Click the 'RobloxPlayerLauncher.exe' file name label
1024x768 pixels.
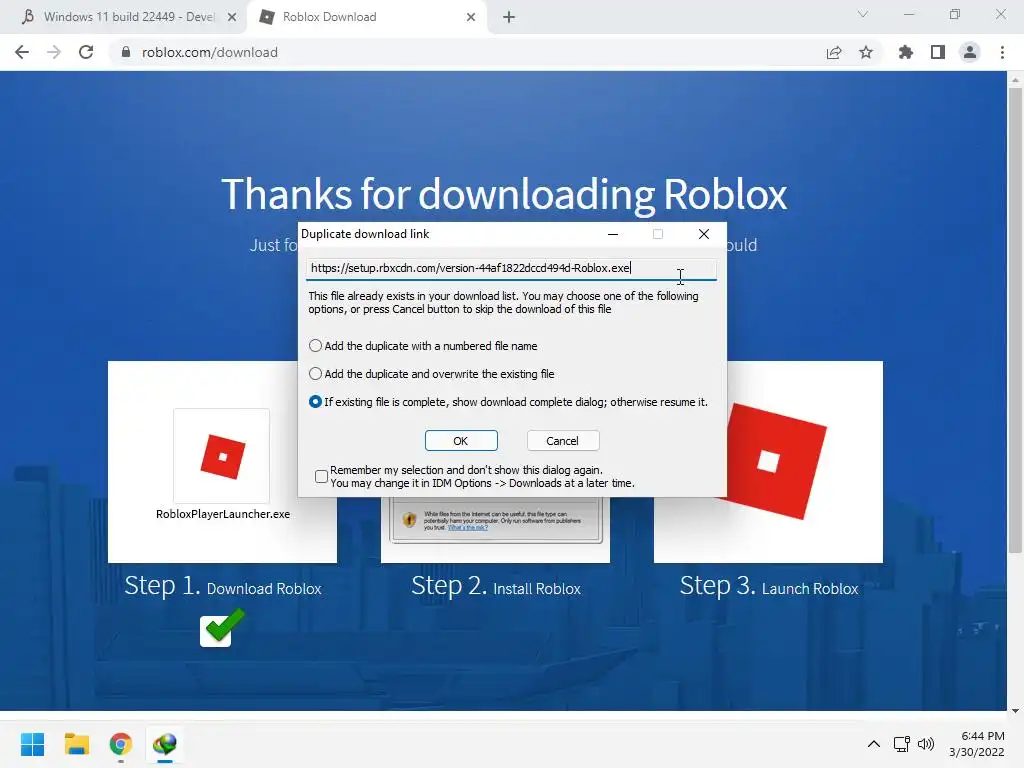point(223,514)
